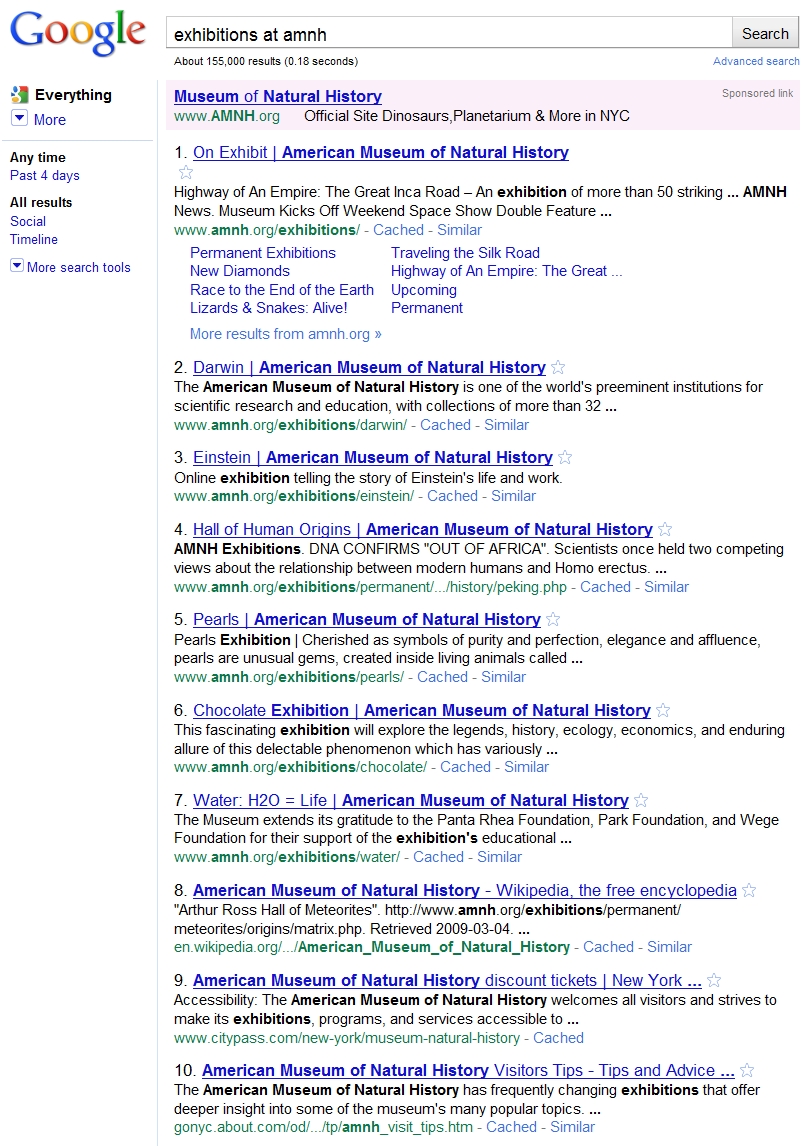This screenshot has height=1146, width=807.
Task: Star the discount tickets result
Action: click(714, 980)
